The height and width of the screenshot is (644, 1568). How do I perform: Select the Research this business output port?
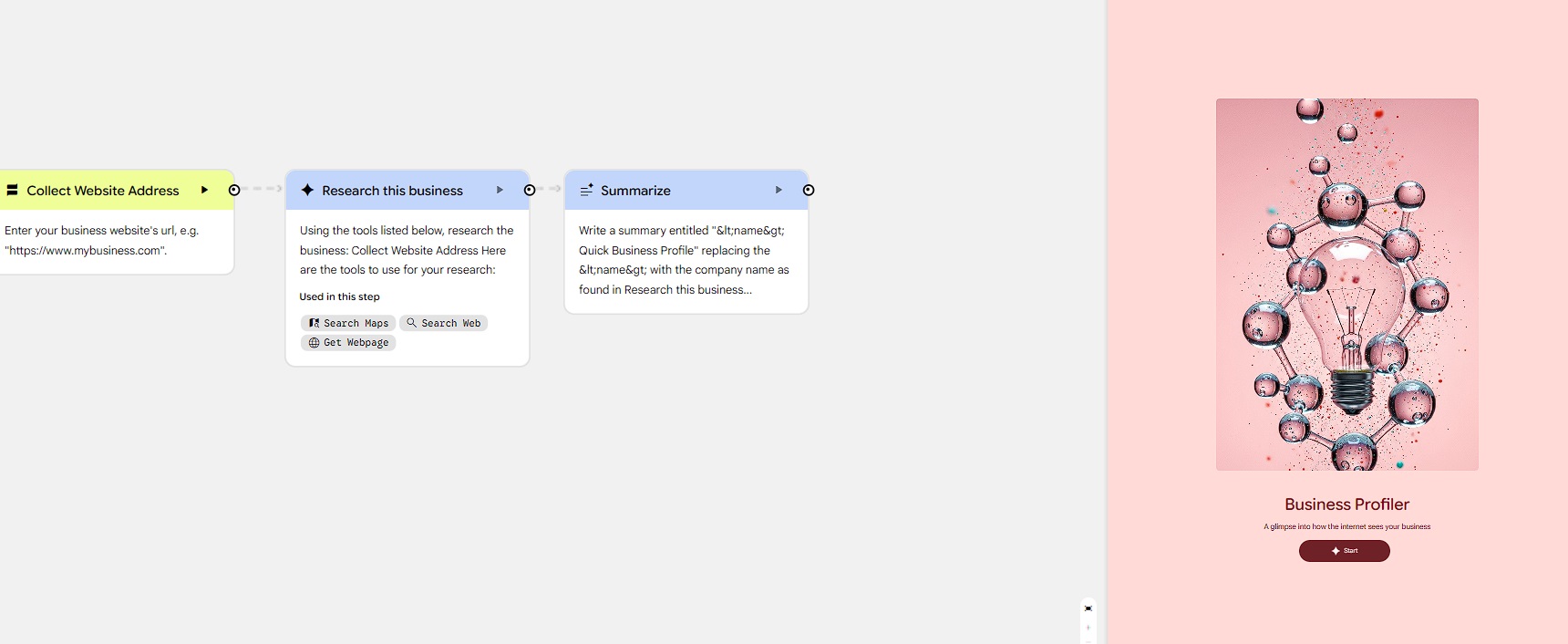coord(530,190)
